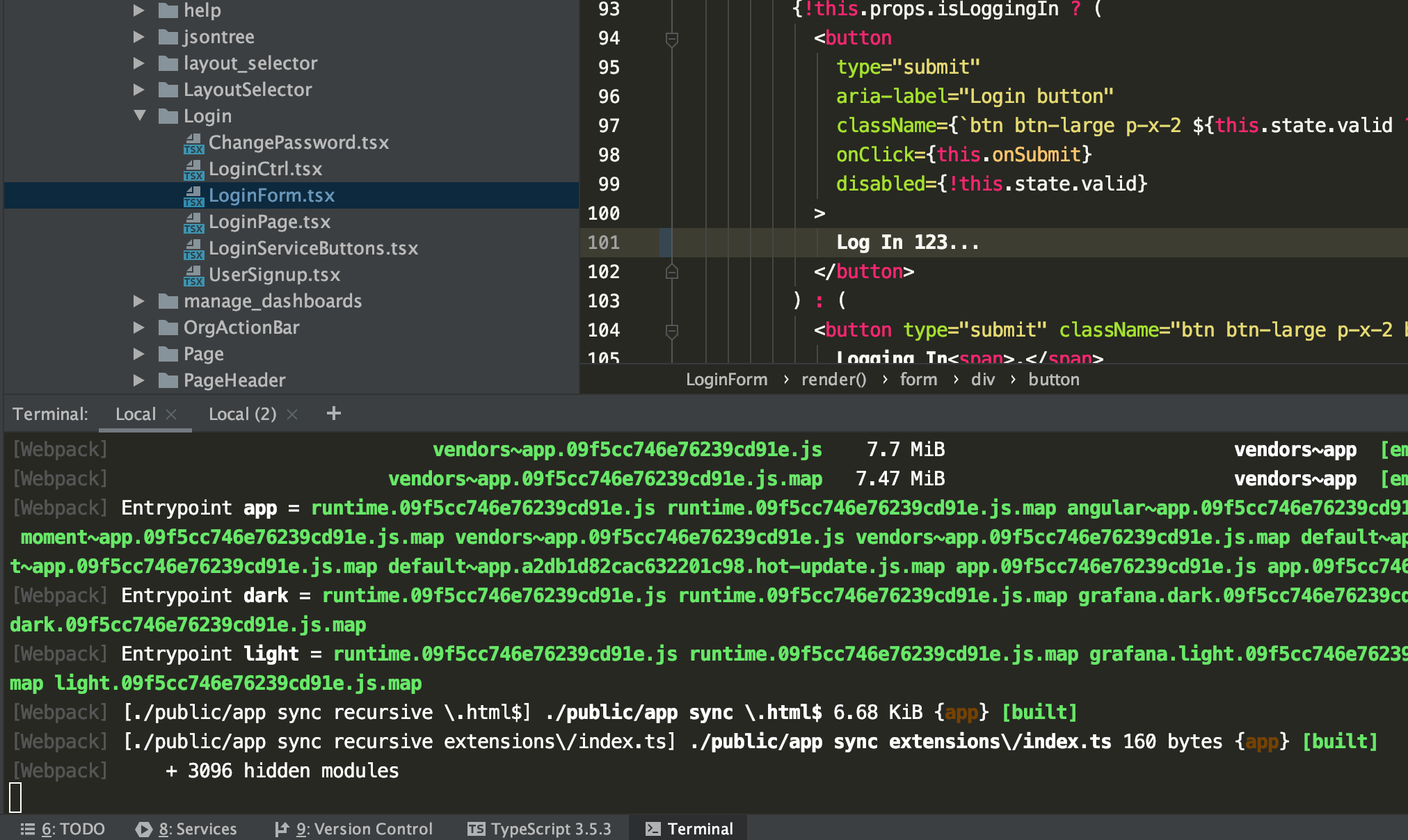Click the TypeScript TS icon
This screenshot has height=840, width=1408.
(x=476, y=829)
